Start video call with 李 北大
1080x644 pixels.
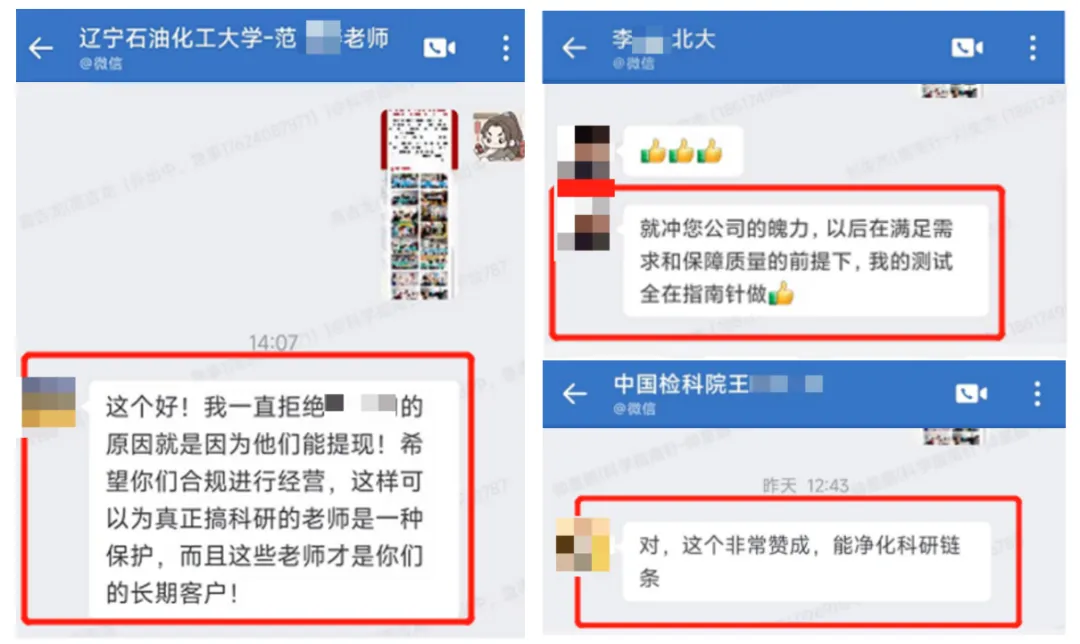[x=967, y=48]
